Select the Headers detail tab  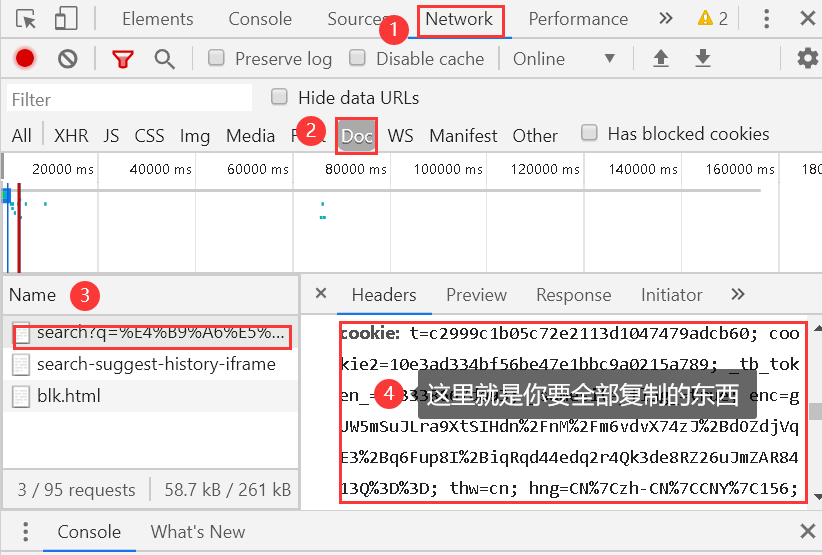tap(384, 295)
